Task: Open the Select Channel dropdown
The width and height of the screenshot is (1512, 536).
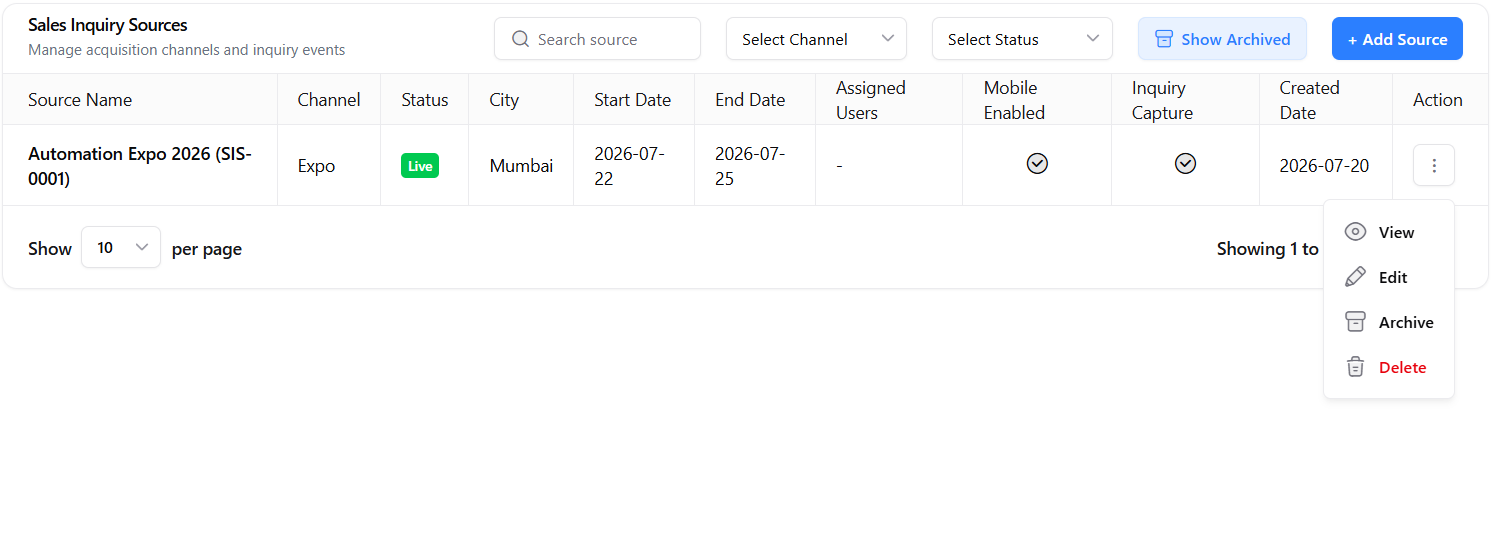Action: [816, 39]
